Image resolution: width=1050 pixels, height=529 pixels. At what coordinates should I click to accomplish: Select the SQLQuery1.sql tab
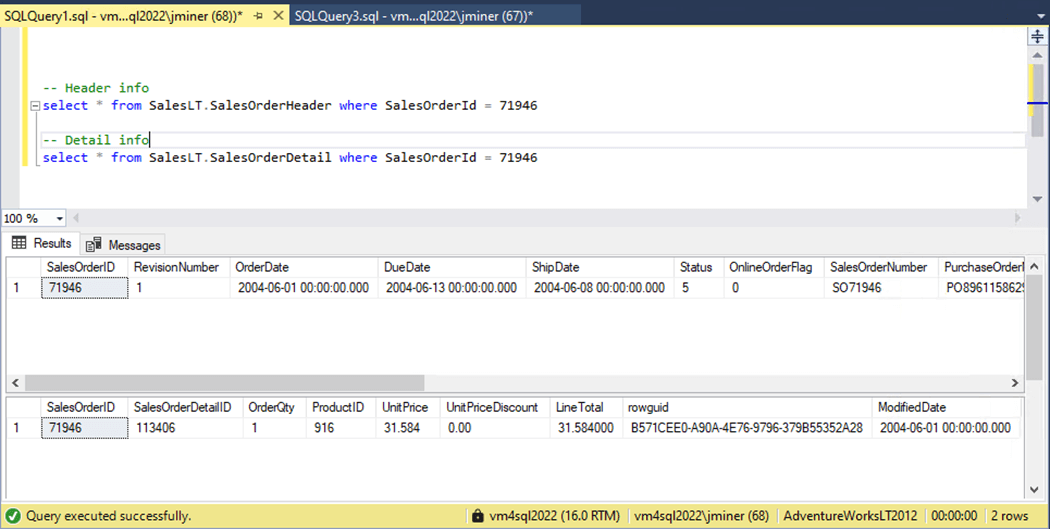(x=123, y=15)
